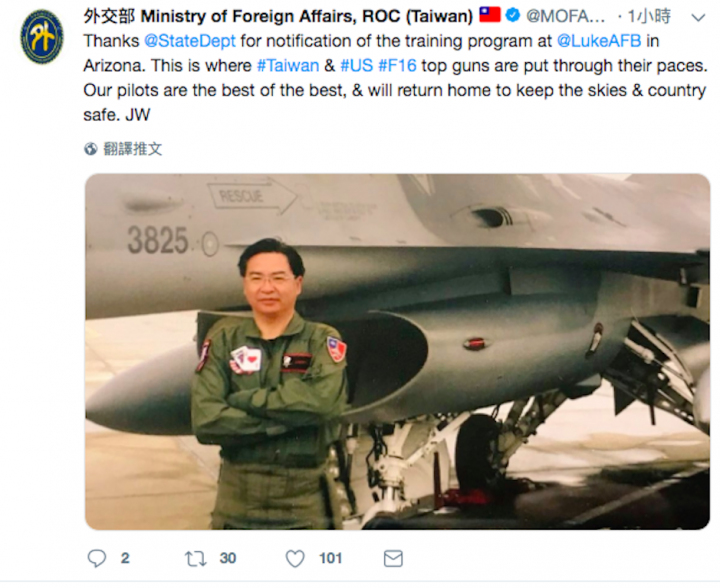Retweet this post using the retweet icon

[x=195, y=559]
